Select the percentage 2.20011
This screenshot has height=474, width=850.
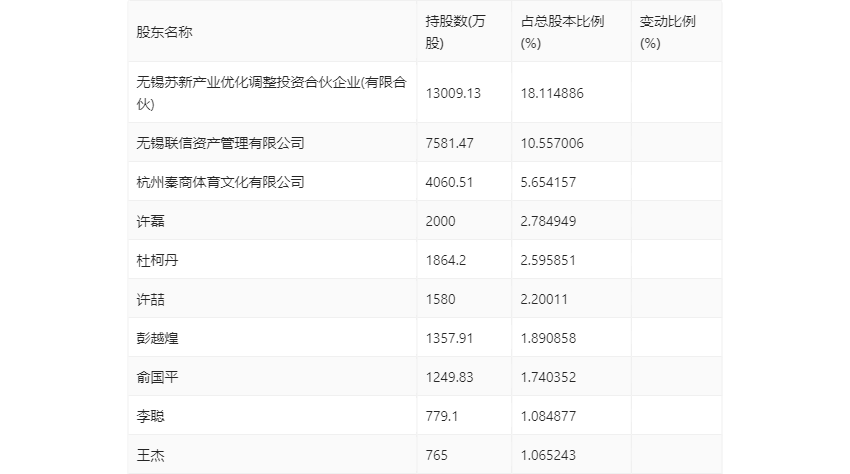click(544, 299)
